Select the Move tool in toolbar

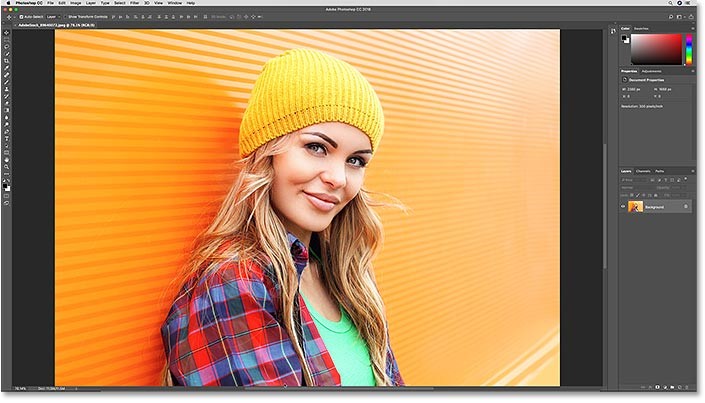click(x=6, y=32)
